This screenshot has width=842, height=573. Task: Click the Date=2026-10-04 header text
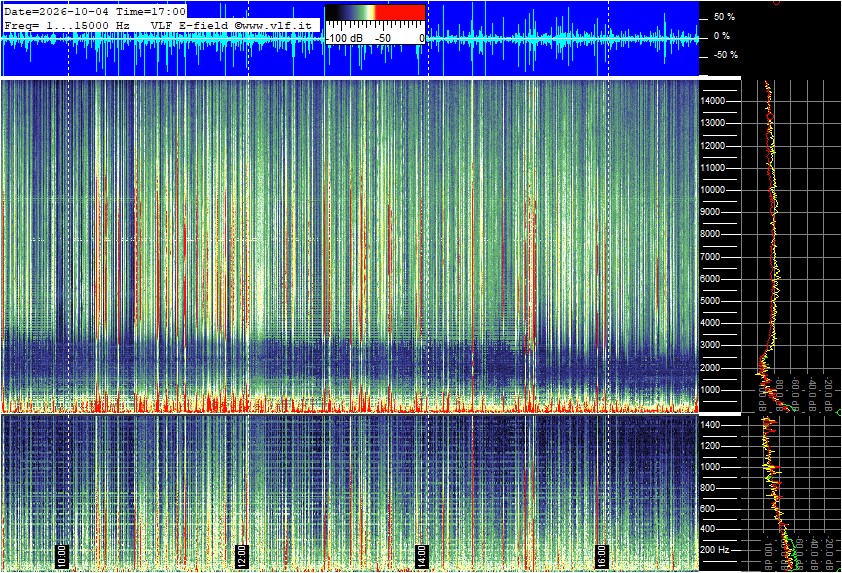pos(56,11)
